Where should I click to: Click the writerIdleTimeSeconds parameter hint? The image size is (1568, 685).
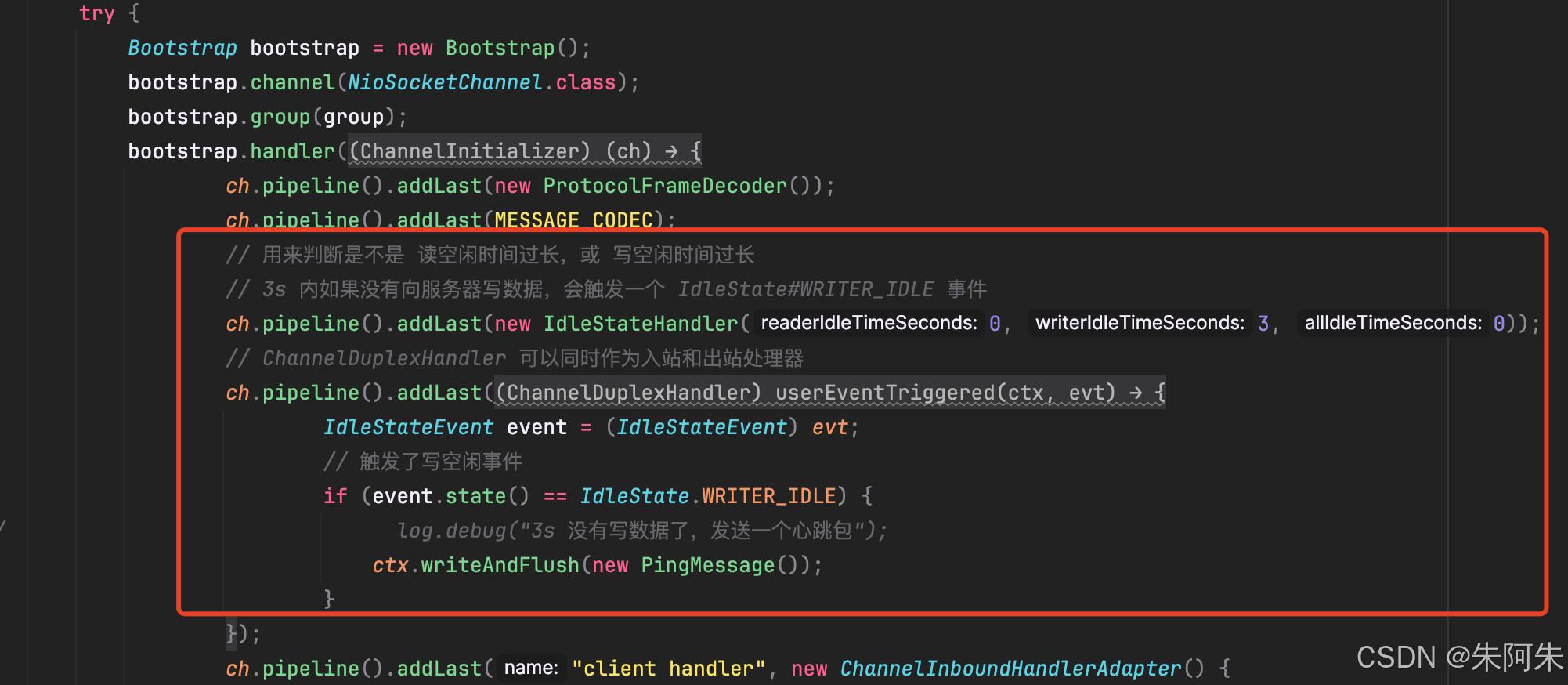tap(1140, 323)
